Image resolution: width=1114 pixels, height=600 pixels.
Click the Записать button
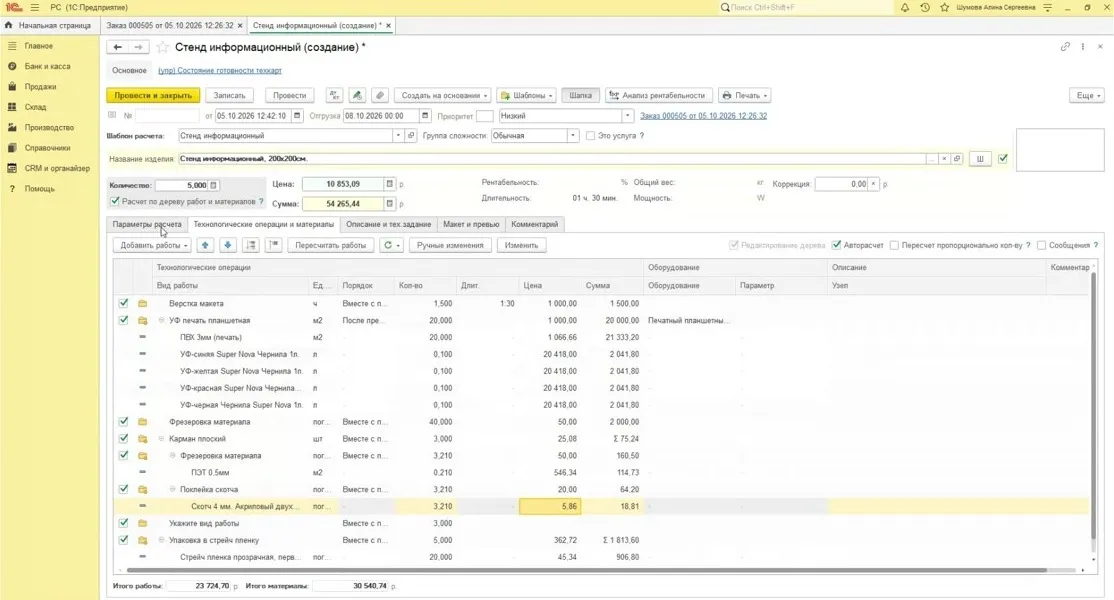(229, 95)
